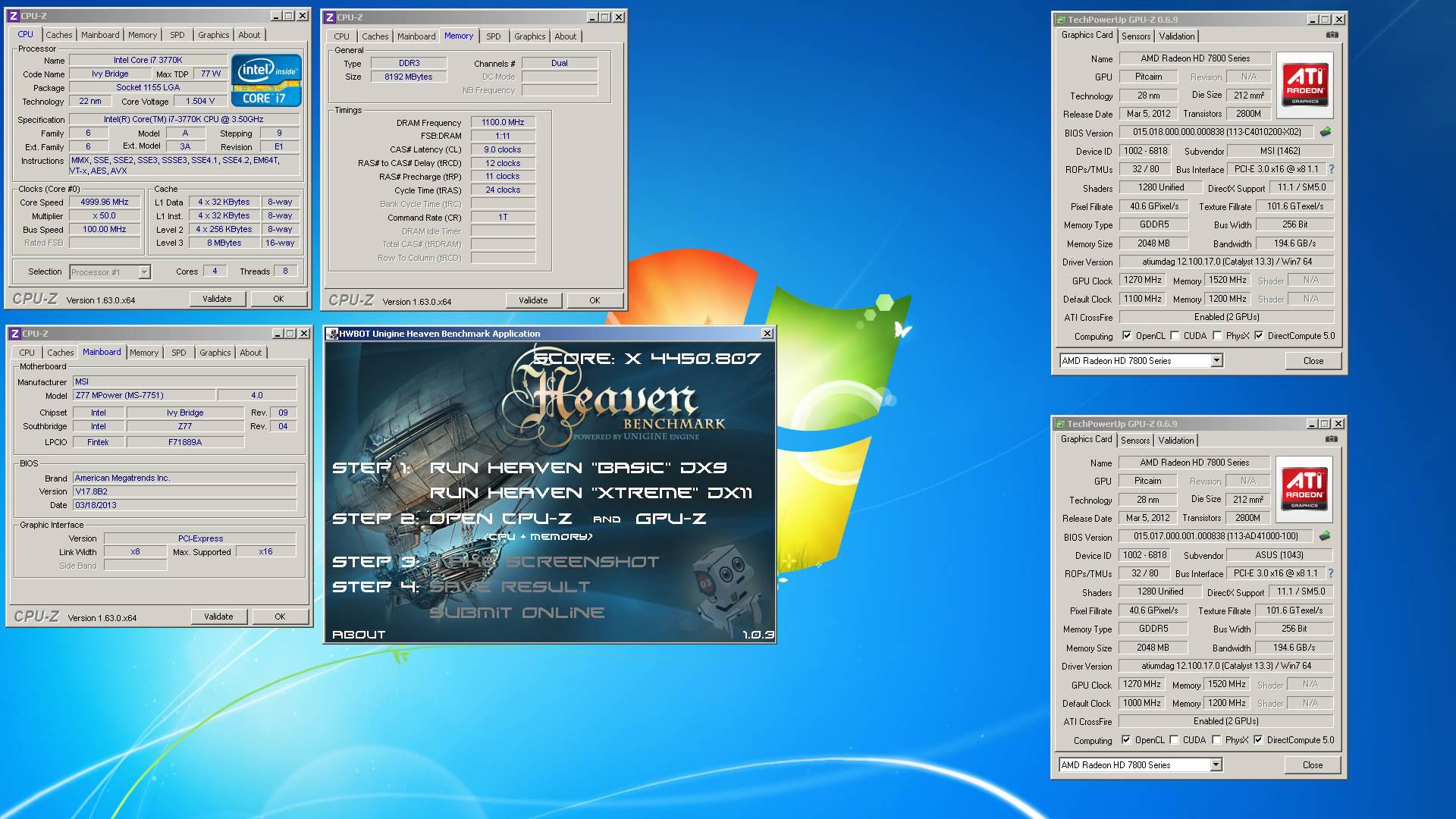Click GPU Clock 1270 MHz in top GPU-Z
This screenshot has height=819, width=1456.
coord(1143,280)
